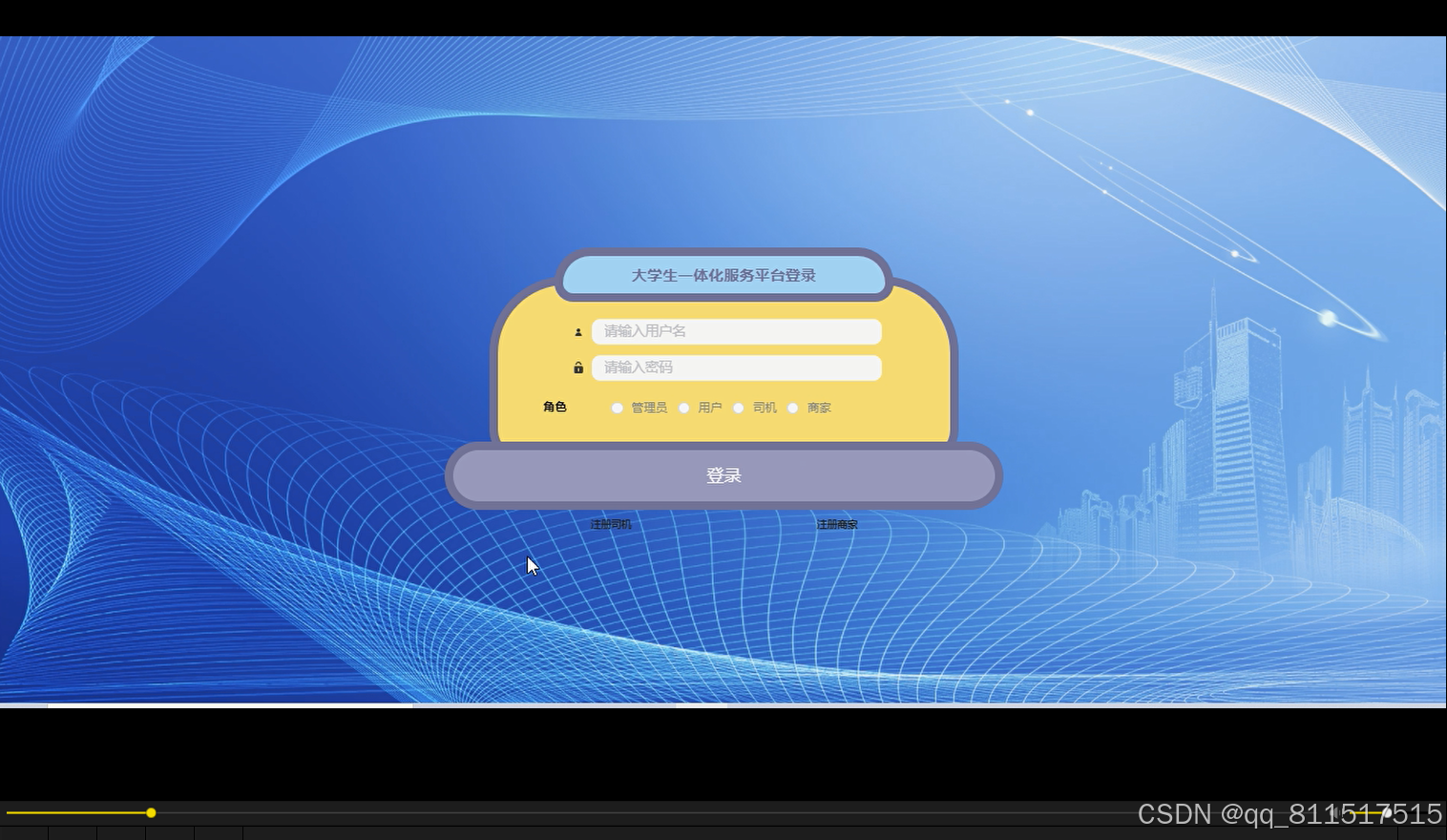Click the 登录 login button
Image resolution: width=1447 pixels, height=840 pixels.
pos(723,475)
